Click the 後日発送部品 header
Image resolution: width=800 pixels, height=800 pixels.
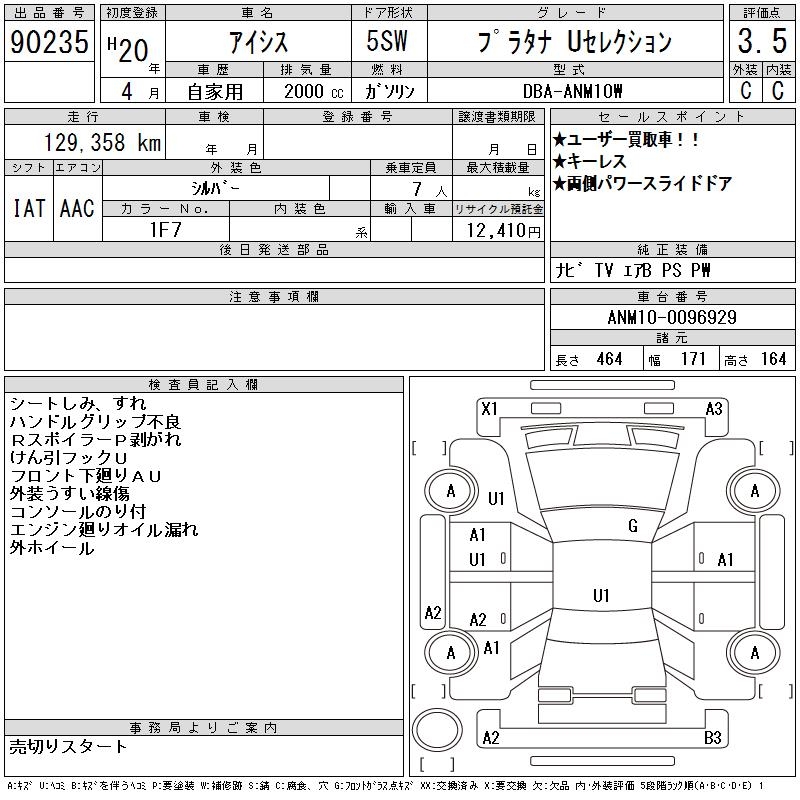pyautogui.click(x=274, y=249)
